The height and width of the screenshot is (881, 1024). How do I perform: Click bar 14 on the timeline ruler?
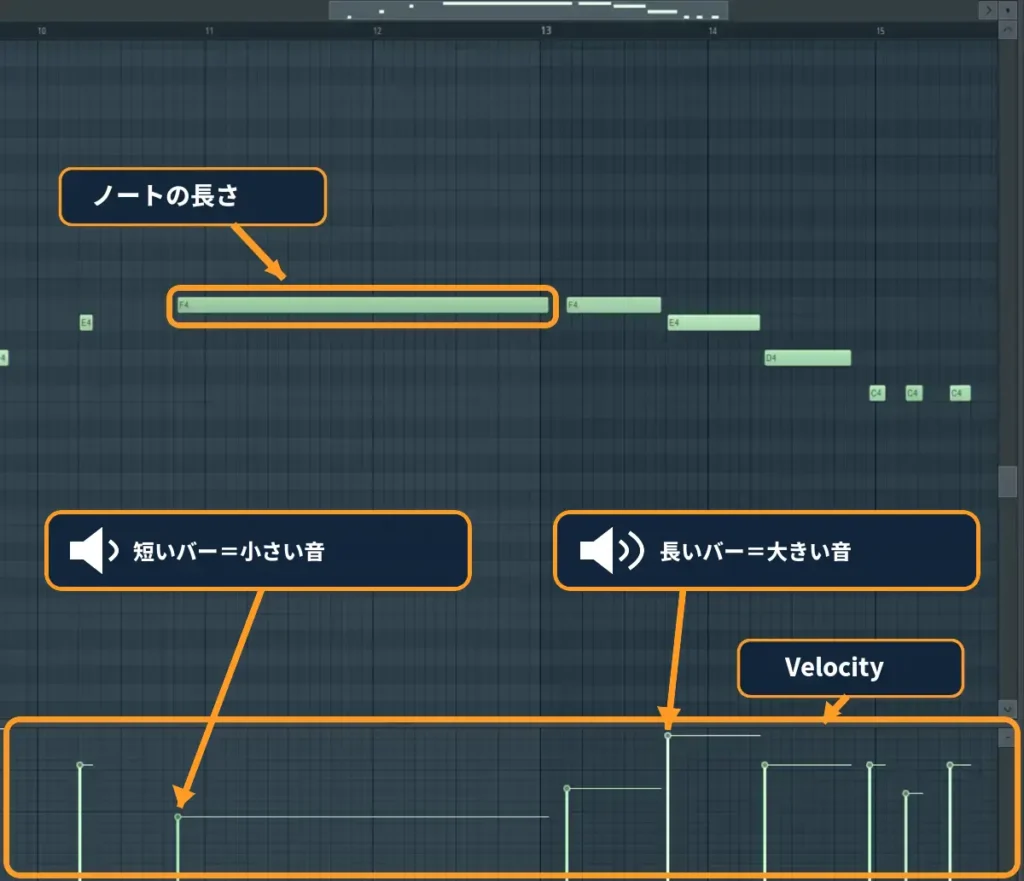pos(712,31)
